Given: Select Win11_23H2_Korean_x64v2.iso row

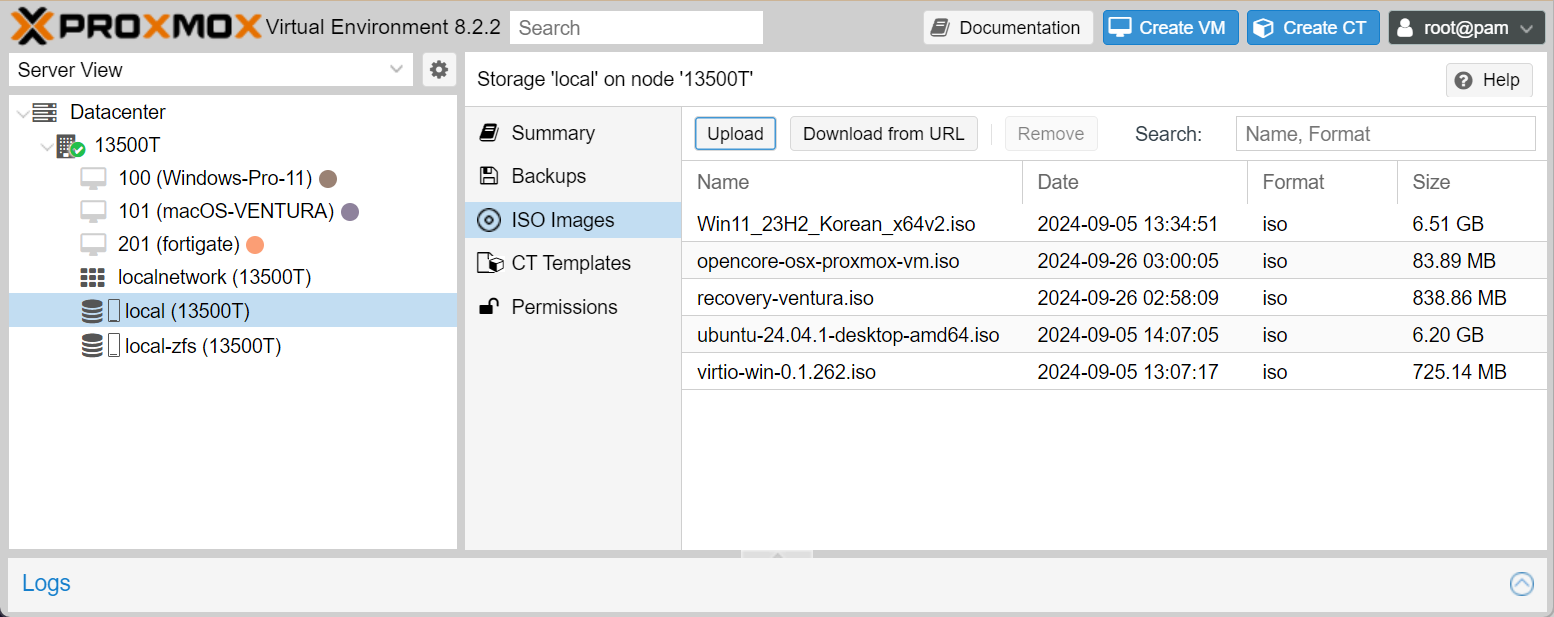Looking at the screenshot, I should pyautogui.click(x=1114, y=224).
